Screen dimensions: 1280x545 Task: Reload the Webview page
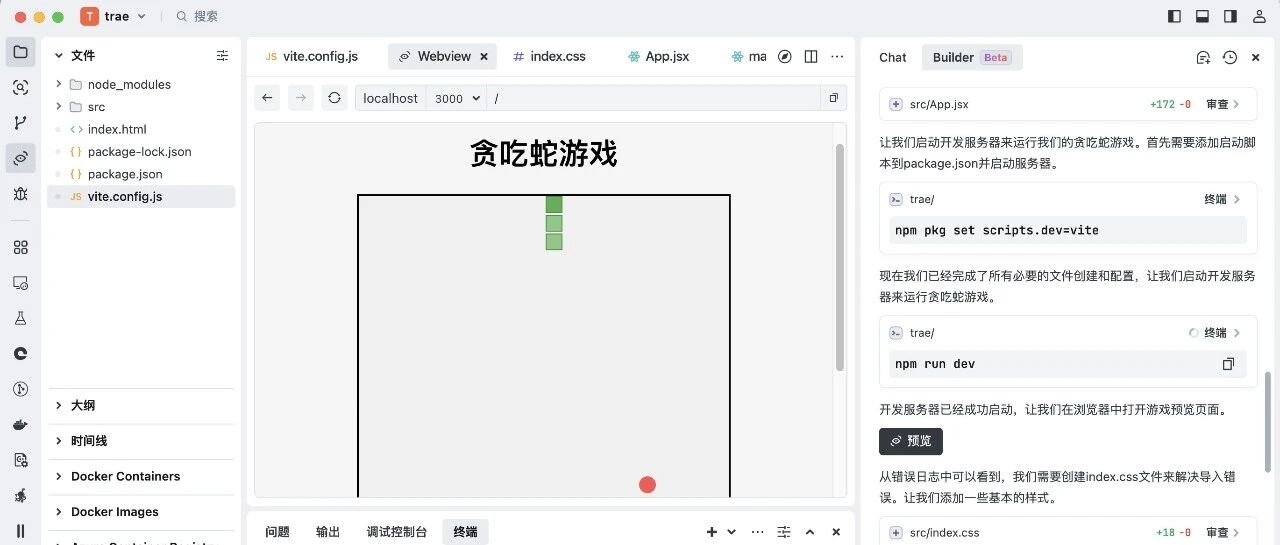pos(334,98)
